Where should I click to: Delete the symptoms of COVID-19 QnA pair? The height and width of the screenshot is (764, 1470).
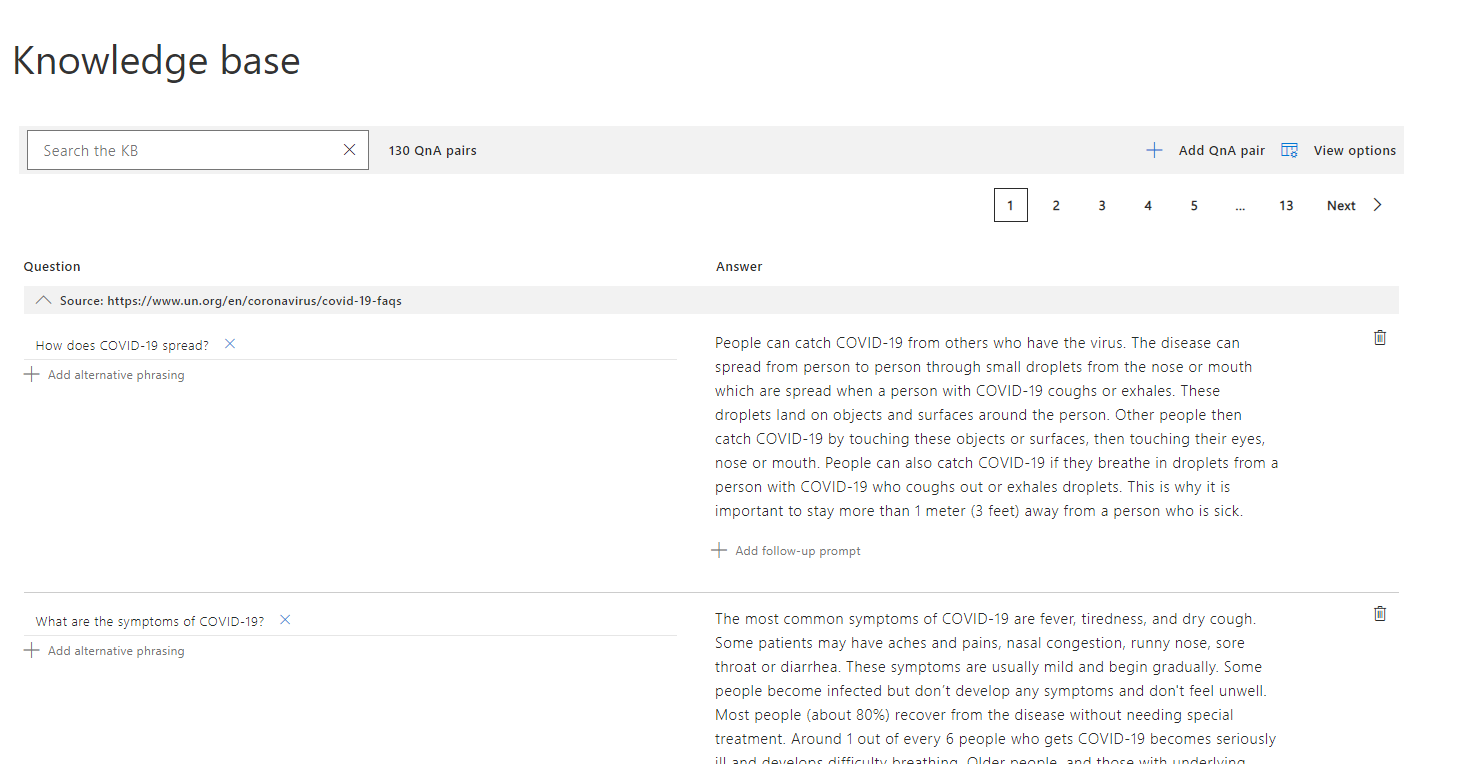(1379, 613)
